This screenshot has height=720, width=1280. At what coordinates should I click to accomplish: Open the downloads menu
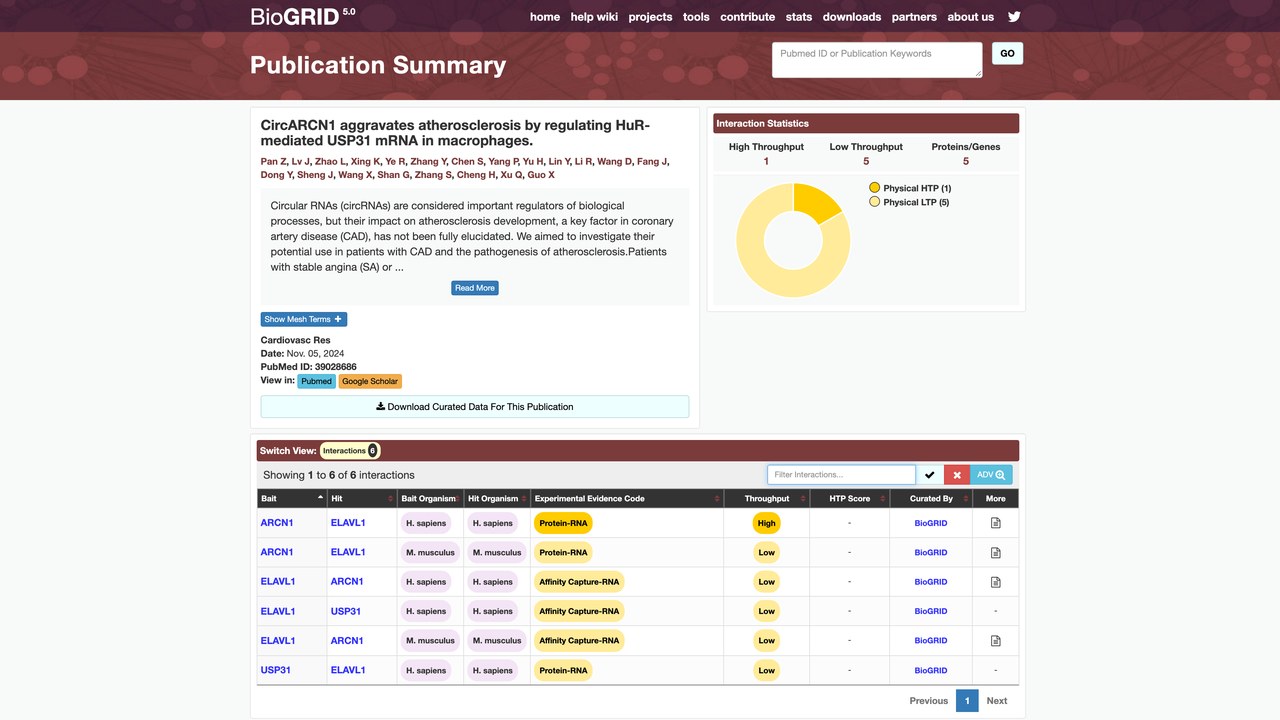[x=852, y=17]
